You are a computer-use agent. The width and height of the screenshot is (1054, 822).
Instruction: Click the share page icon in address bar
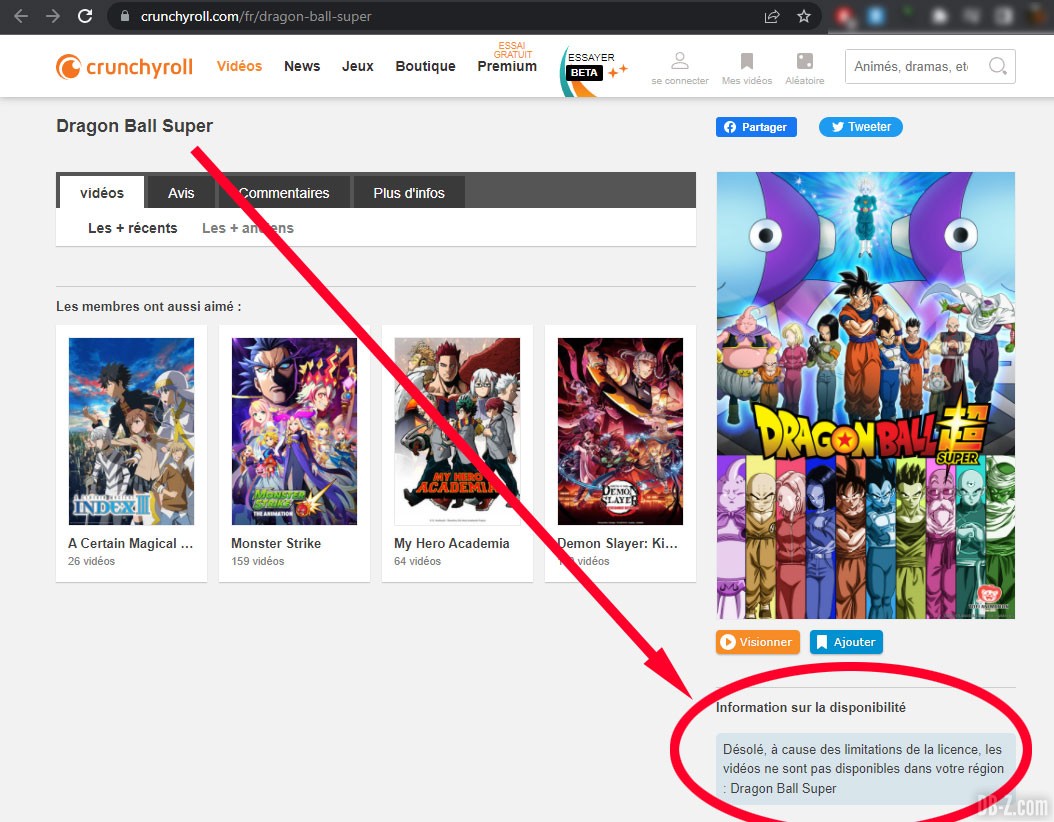point(772,16)
